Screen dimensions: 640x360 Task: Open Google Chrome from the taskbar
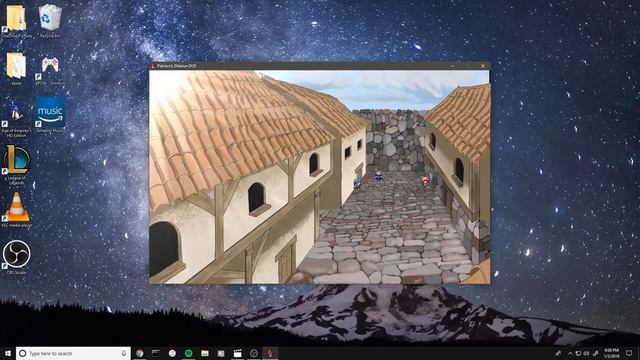[x=140, y=353]
